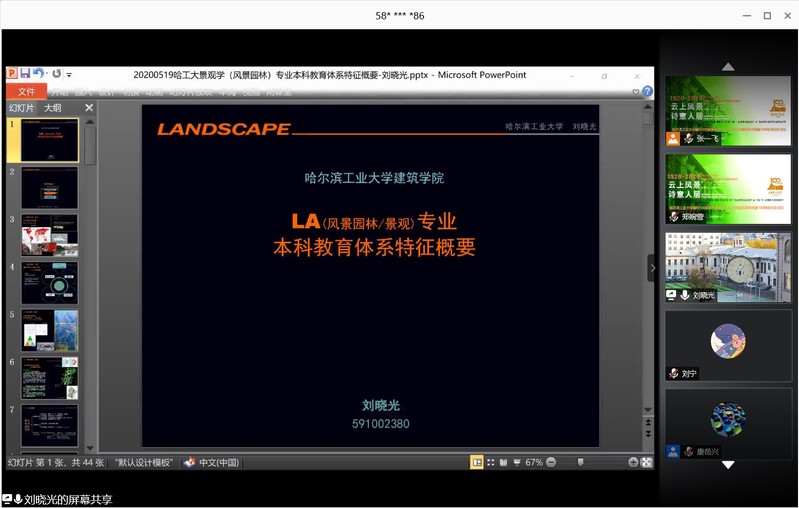Viewport: 799px width, 508px height.
Task: Switch to Reading view
Action: [503, 462]
